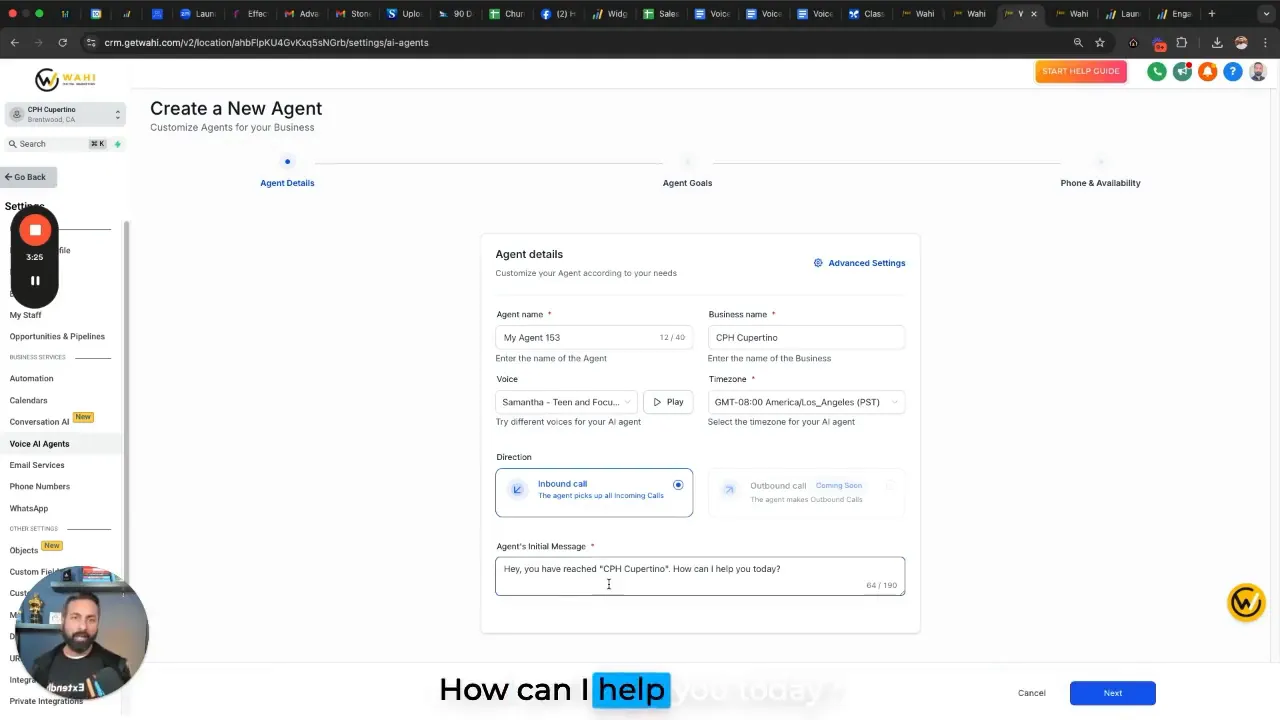The image size is (1280, 720).
Task: Click the blue help question icon
Action: coord(1233,72)
